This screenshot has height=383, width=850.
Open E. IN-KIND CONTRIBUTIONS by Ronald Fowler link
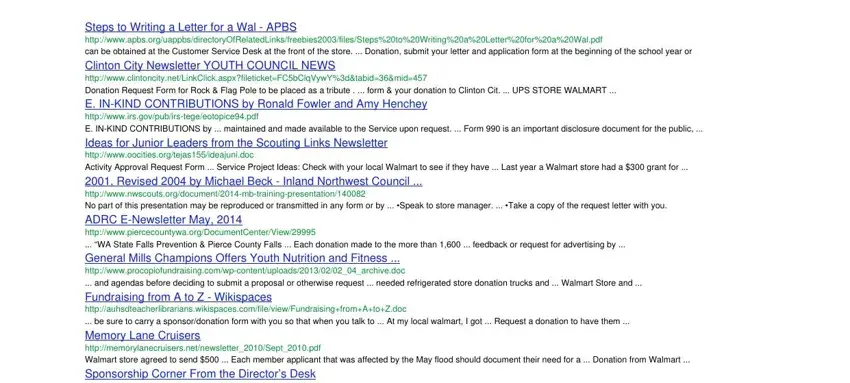(256, 104)
